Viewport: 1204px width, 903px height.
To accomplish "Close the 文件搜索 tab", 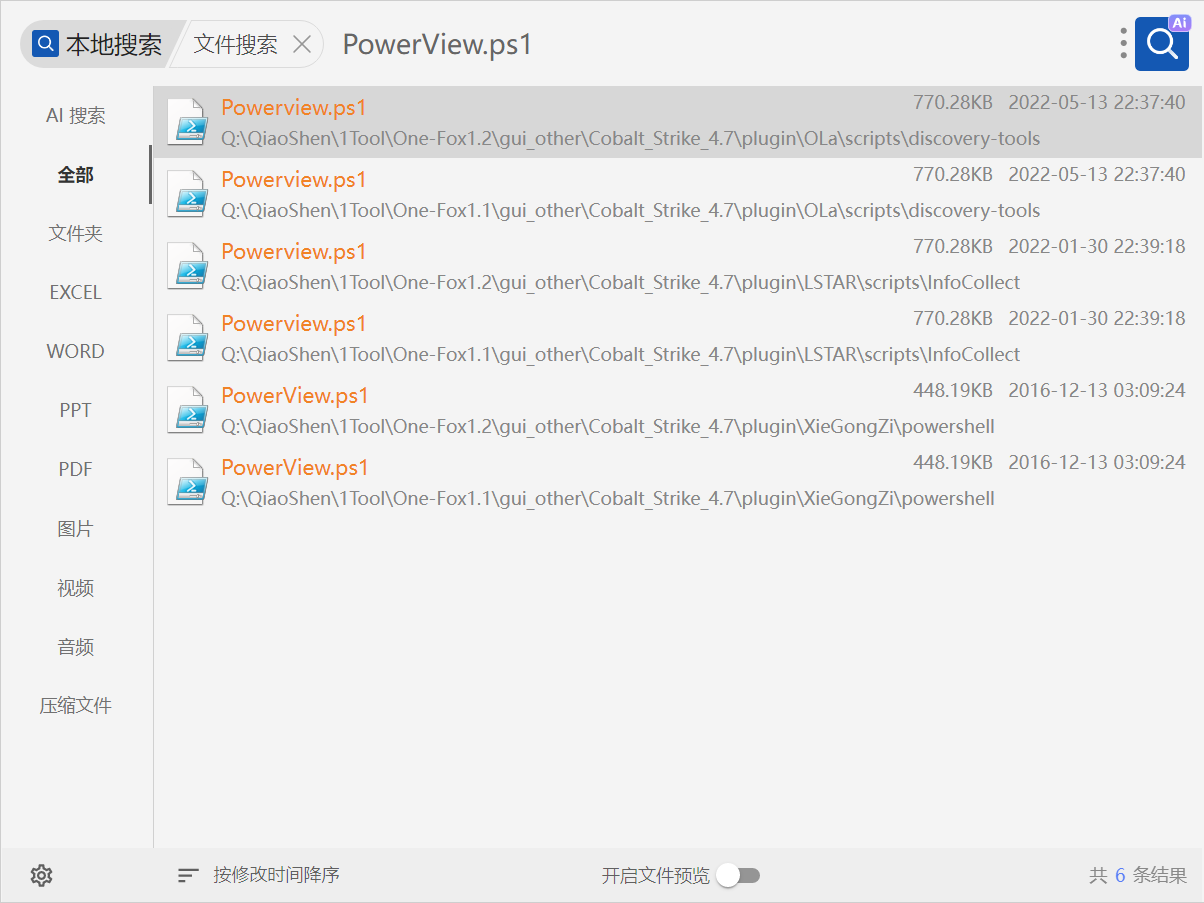I will pyautogui.click(x=302, y=44).
